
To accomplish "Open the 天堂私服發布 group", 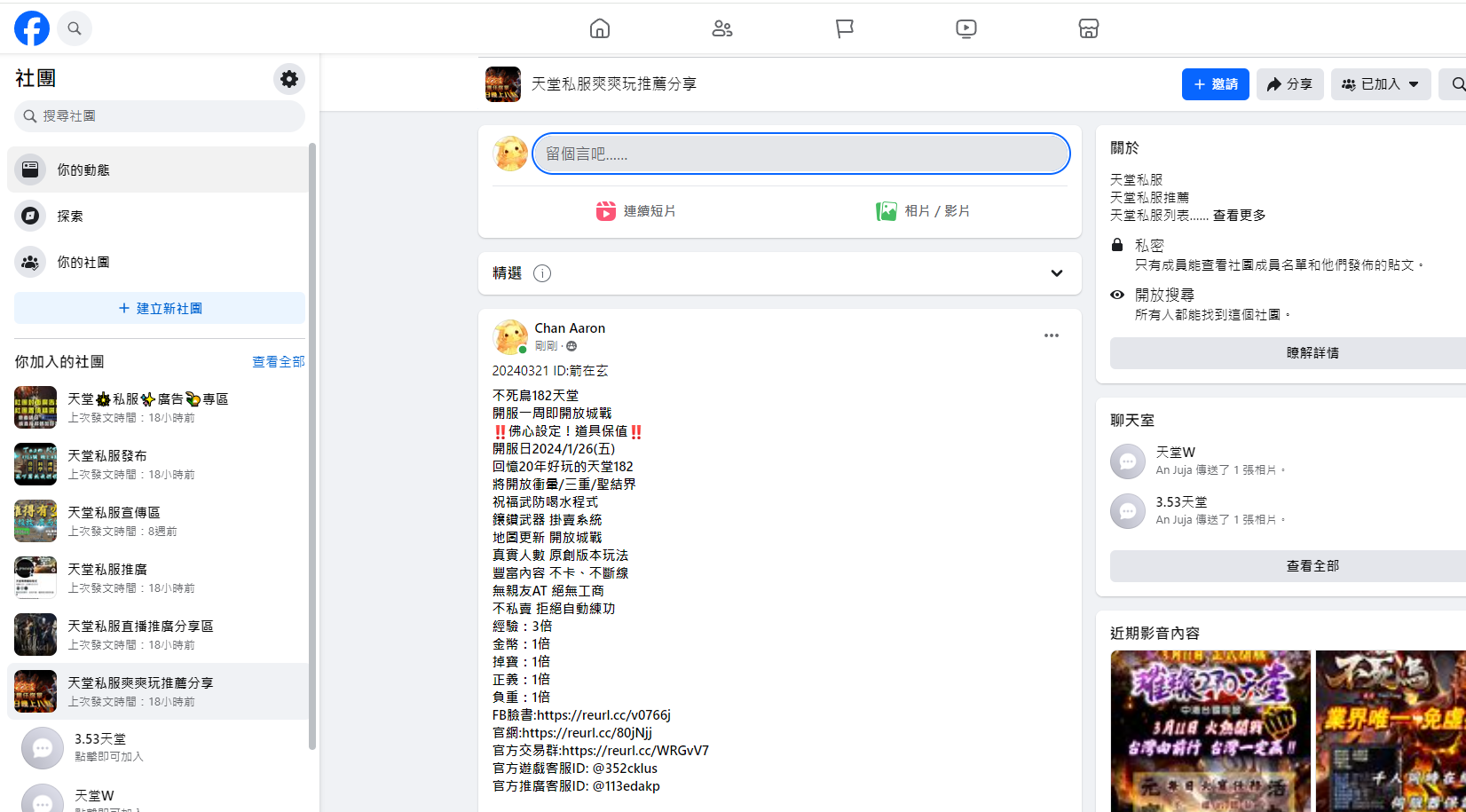I will pyautogui.click(x=158, y=464).
